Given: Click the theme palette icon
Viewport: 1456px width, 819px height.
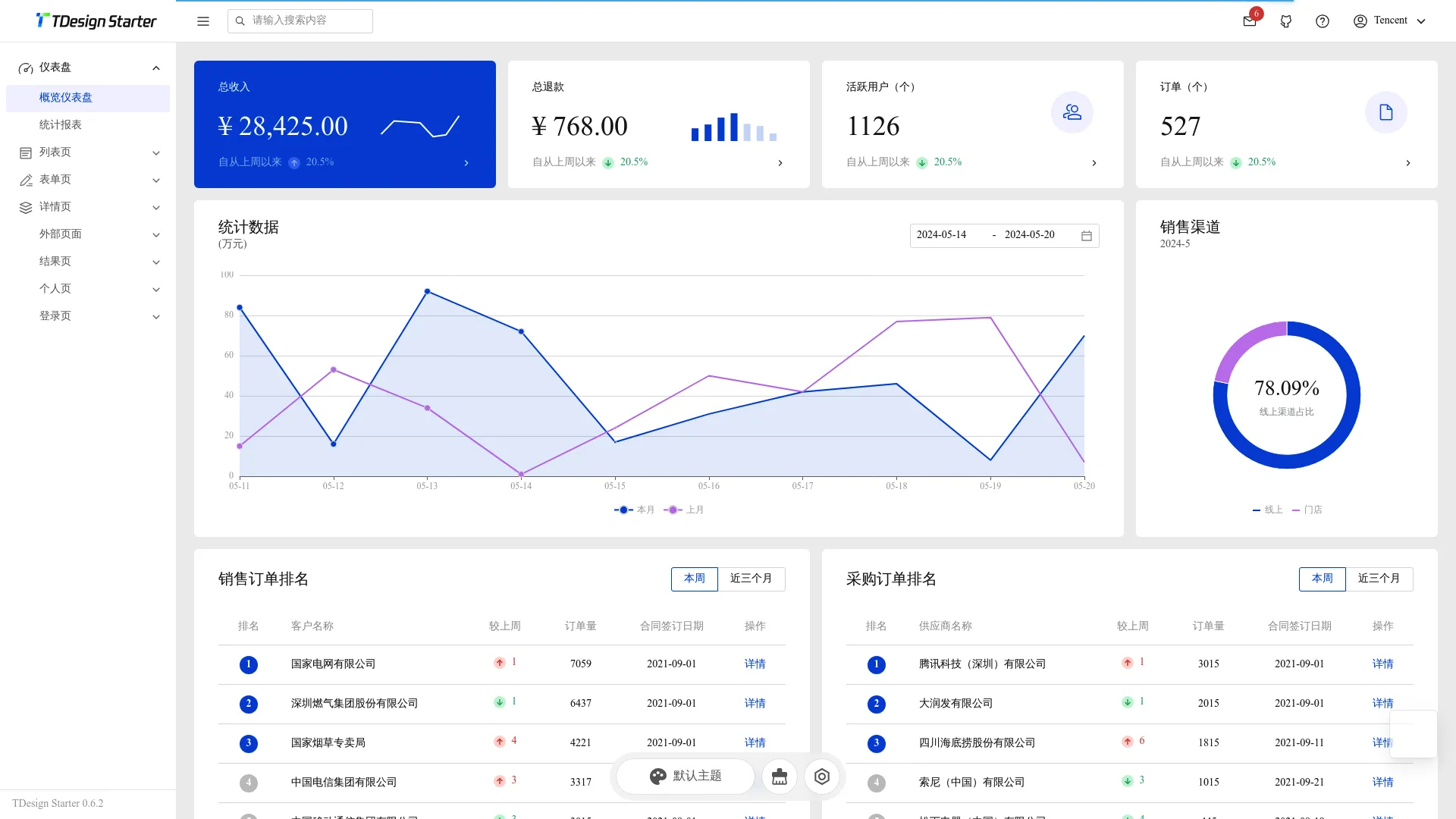Looking at the screenshot, I should point(658,777).
